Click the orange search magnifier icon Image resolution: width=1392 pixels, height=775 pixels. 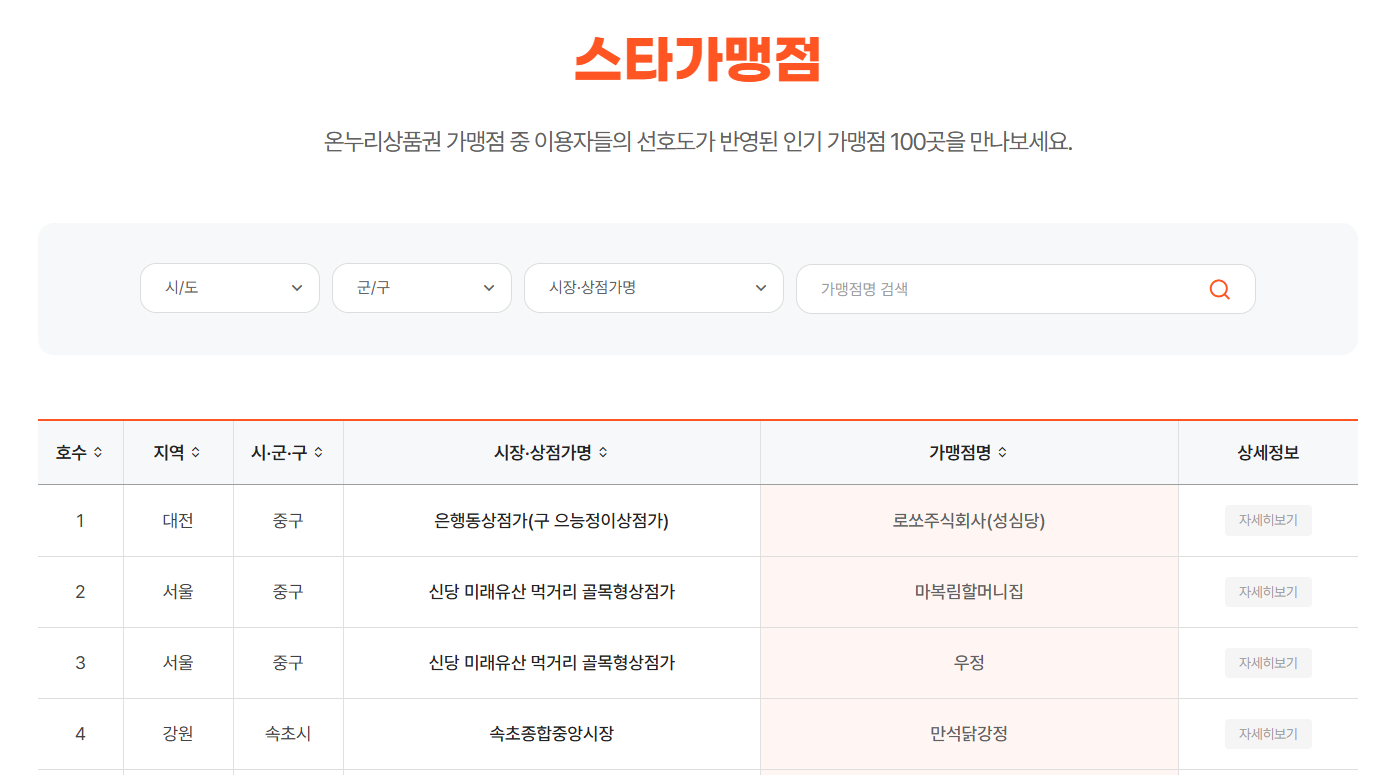pyautogui.click(x=1219, y=289)
